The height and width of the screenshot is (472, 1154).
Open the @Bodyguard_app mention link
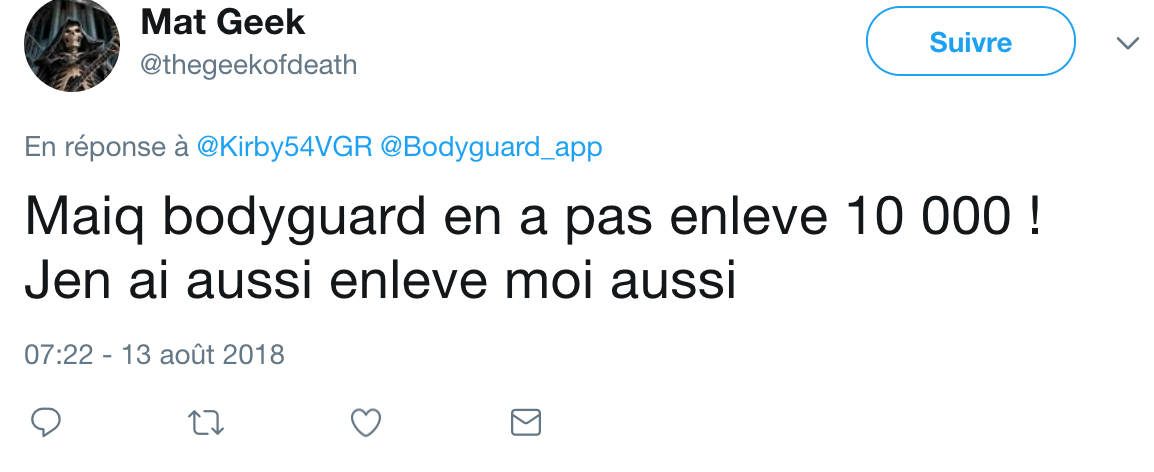[x=491, y=147]
